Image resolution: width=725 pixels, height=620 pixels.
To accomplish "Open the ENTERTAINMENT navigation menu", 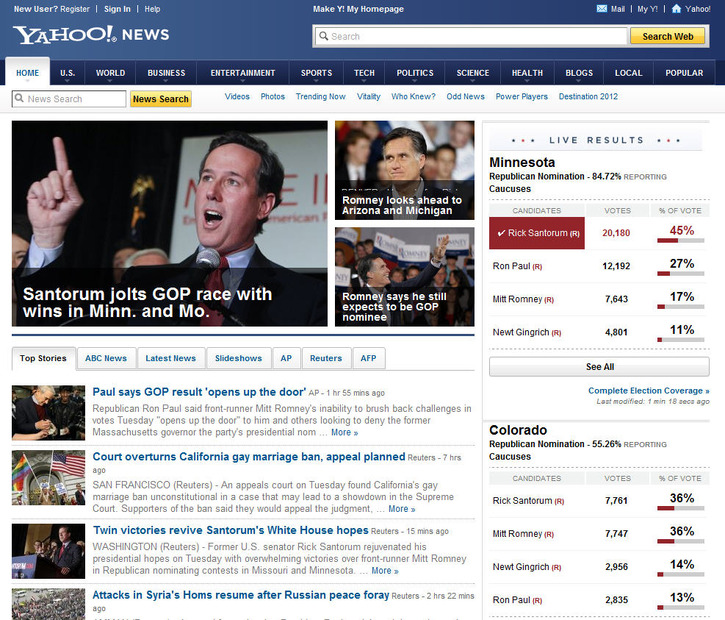I will click(243, 73).
